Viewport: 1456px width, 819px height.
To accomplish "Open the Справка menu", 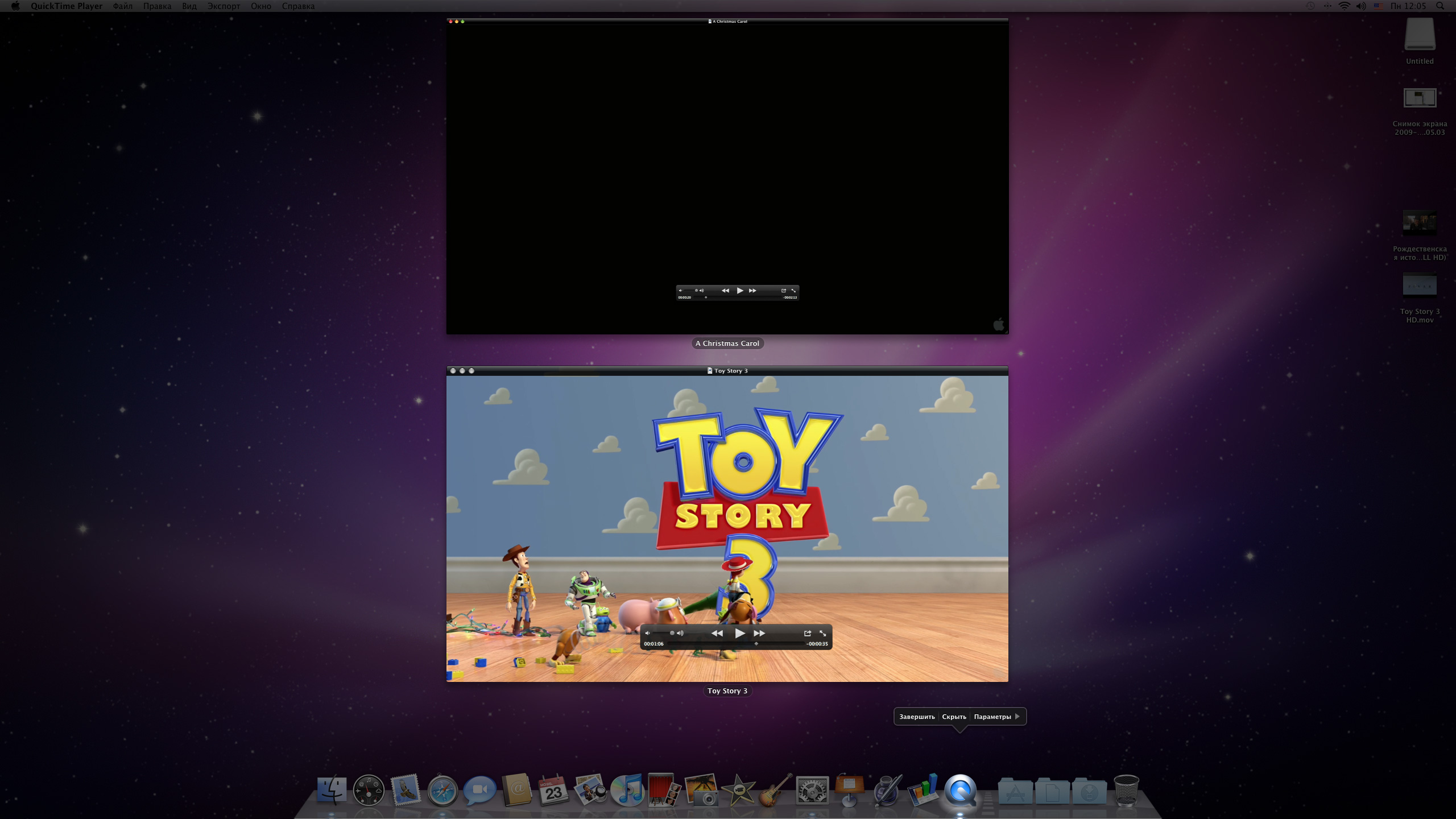I will (298, 6).
